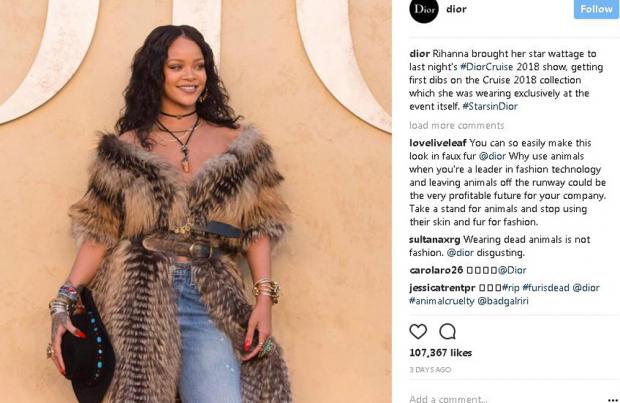Open the dior username in the header
Screen dimensions: 620x403
(x=456, y=9)
